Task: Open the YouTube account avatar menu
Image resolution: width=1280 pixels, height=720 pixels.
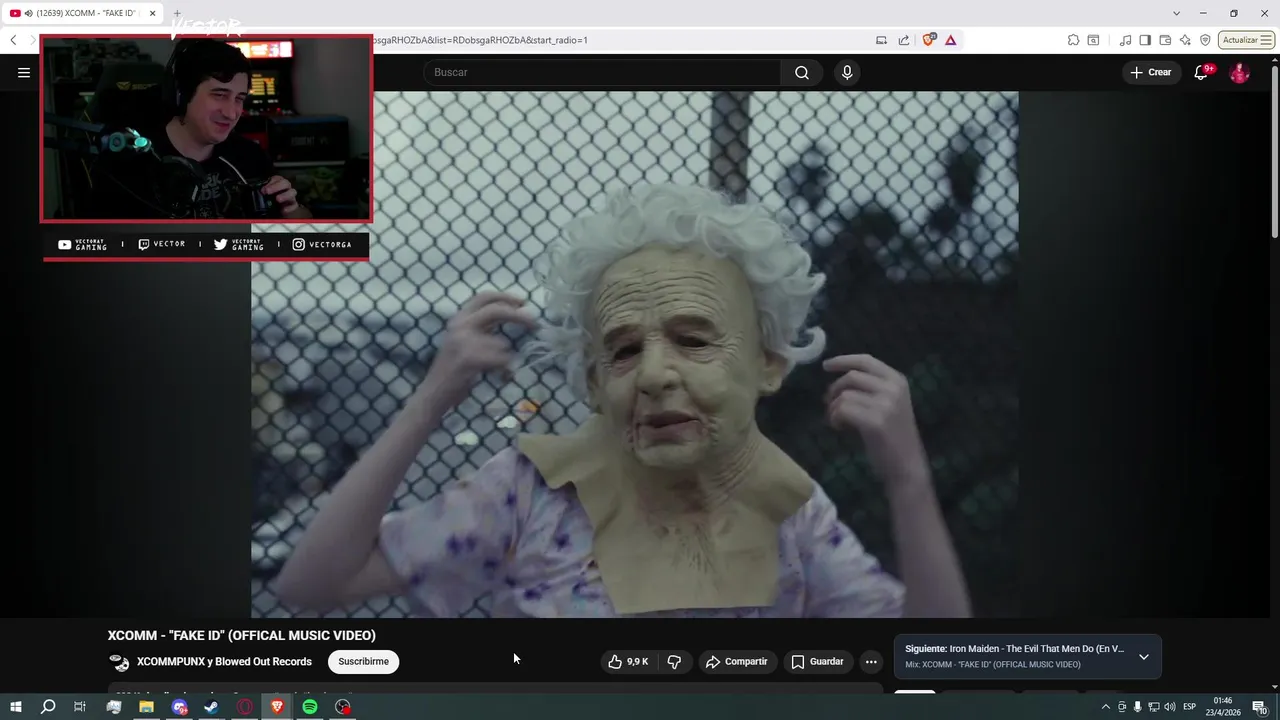Action: coord(1239,72)
